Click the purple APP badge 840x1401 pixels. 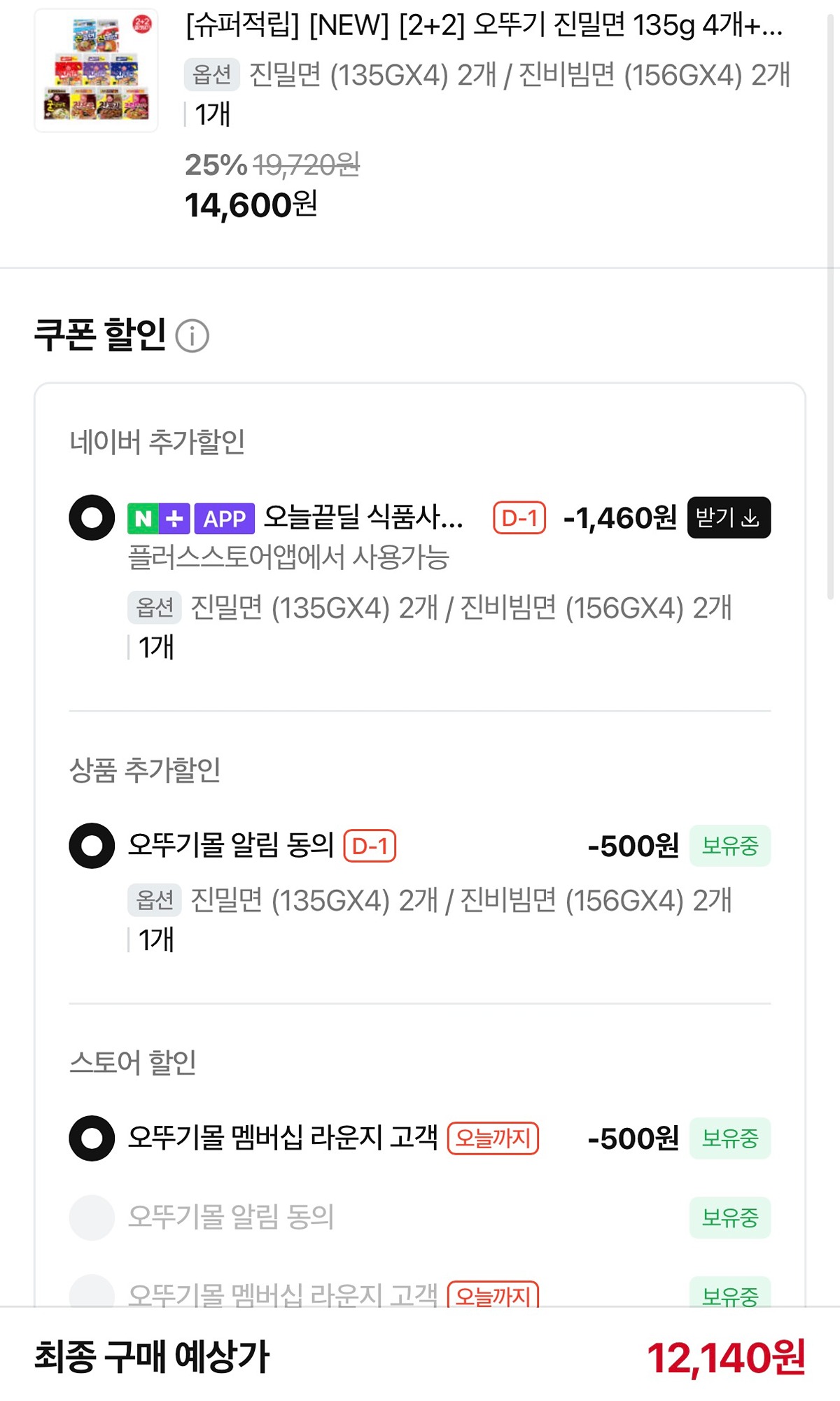tap(224, 519)
